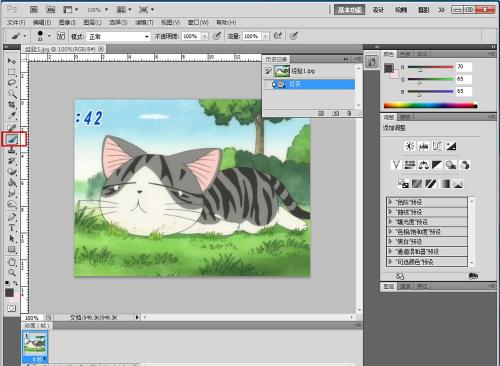This screenshot has height=366, width=500.
Task: Add a Color Balance adjustment
Action: point(424,165)
